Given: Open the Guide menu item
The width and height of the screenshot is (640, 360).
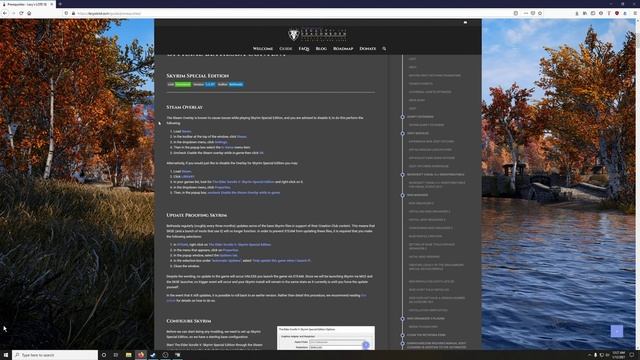Looking at the screenshot, I should pos(285,49).
